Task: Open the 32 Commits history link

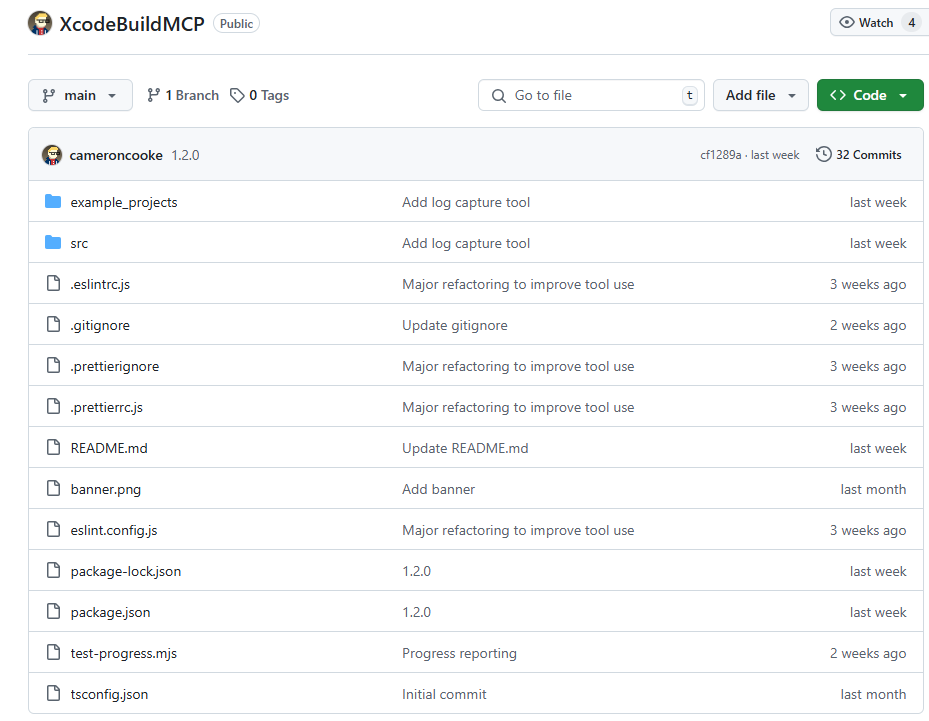Action: coord(859,155)
